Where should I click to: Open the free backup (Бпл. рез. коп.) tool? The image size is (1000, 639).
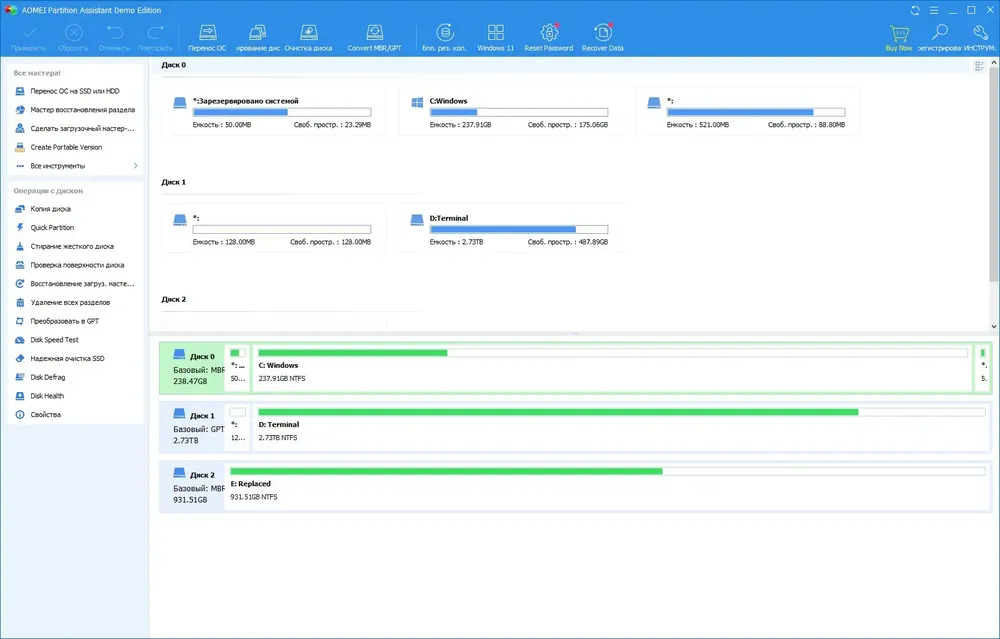click(445, 38)
